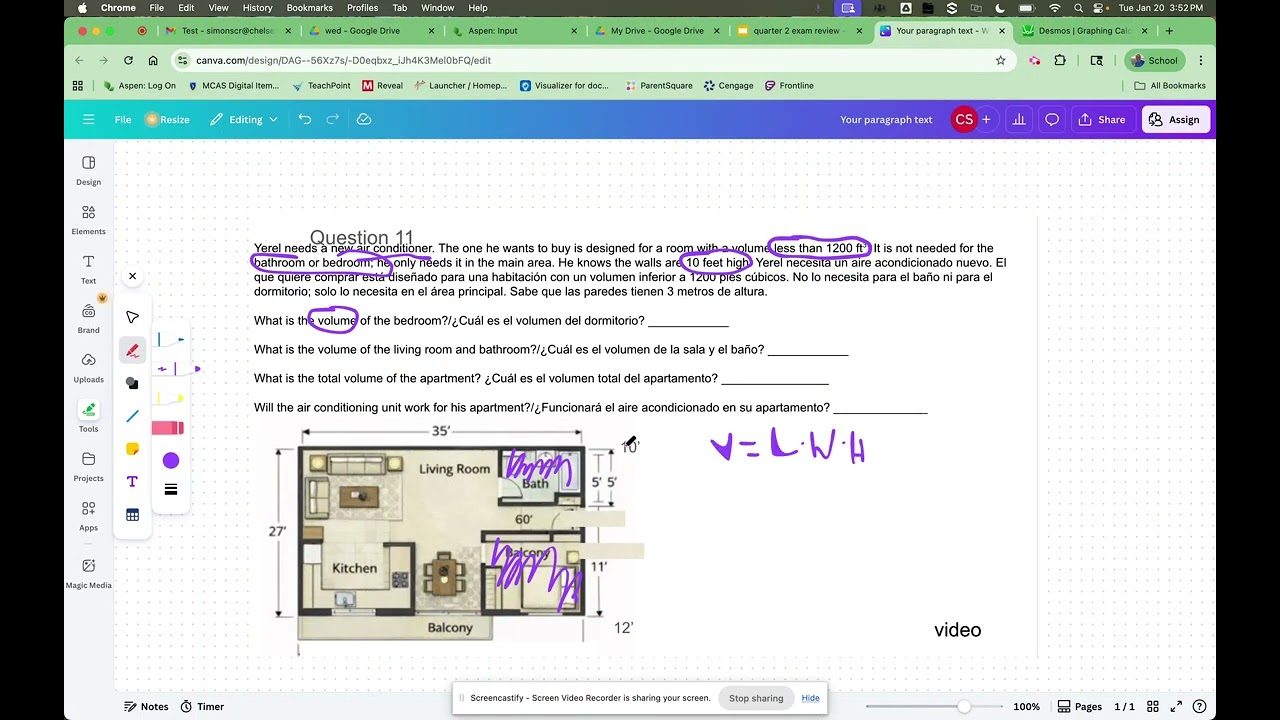Open the Projects panel
1280x720 pixels.
(x=89, y=465)
